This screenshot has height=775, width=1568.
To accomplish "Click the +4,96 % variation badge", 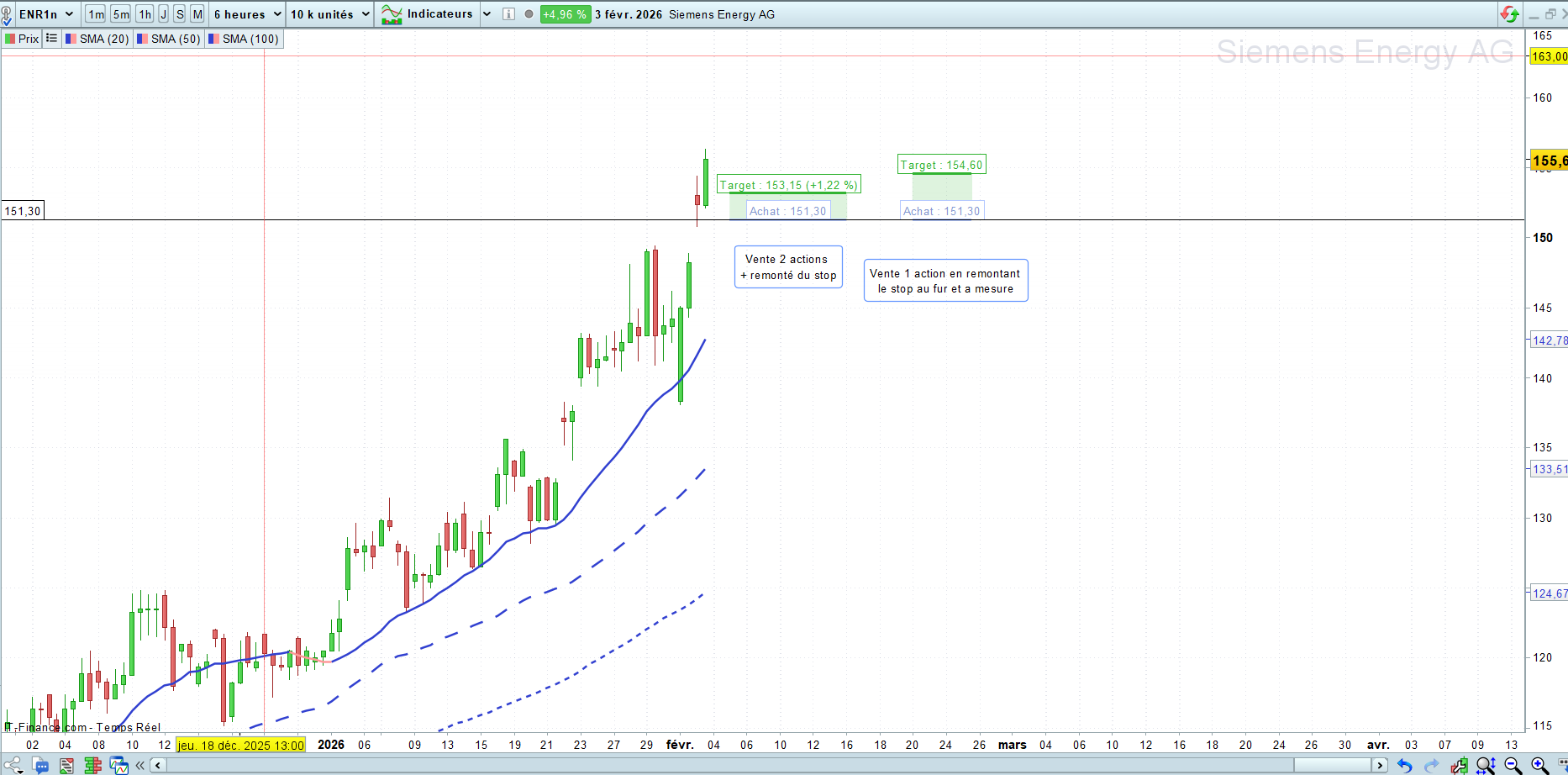I will (x=565, y=14).
